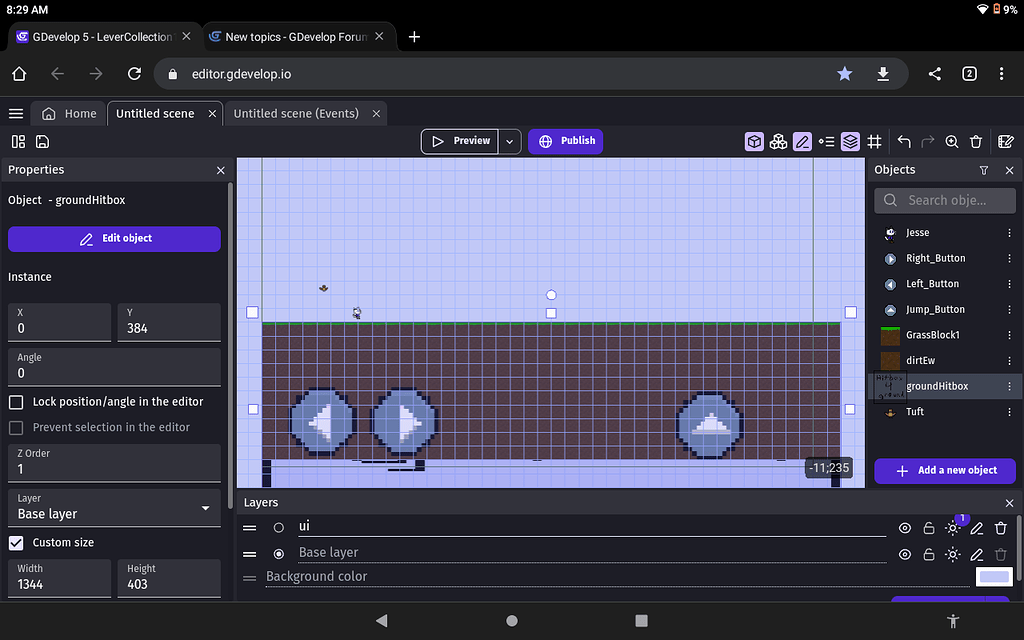Delete selected instance with toolbar trash icon
Image resolution: width=1024 pixels, height=640 pixels.
point(977,142)
